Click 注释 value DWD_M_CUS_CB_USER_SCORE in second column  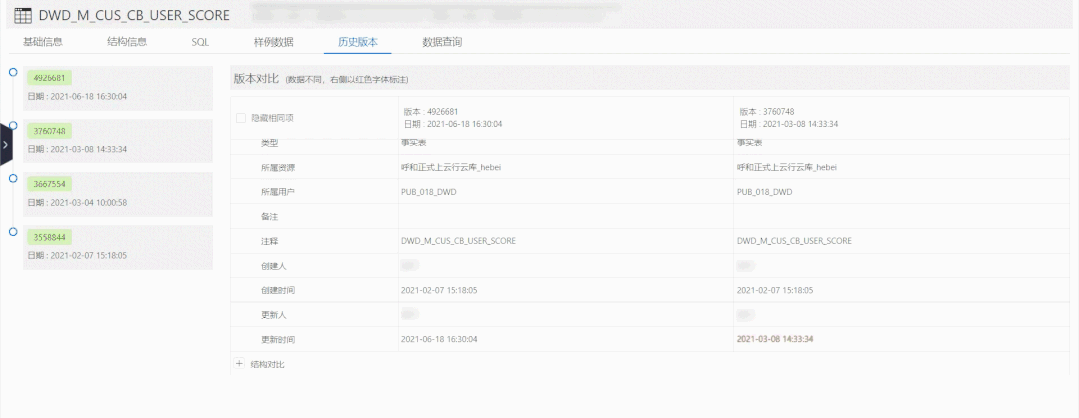click(x=794, y=241)
